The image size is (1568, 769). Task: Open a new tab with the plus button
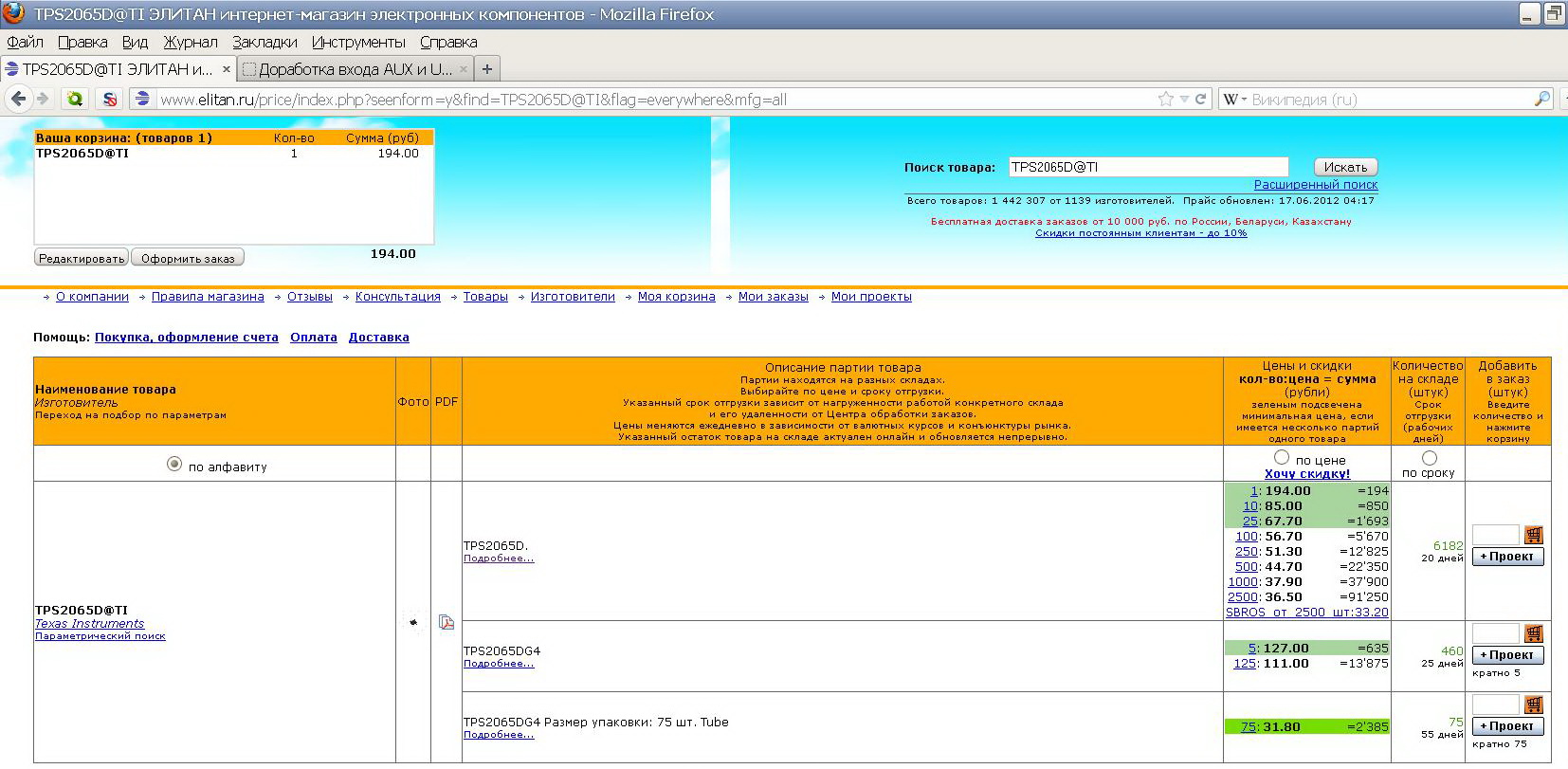point(487,69)
